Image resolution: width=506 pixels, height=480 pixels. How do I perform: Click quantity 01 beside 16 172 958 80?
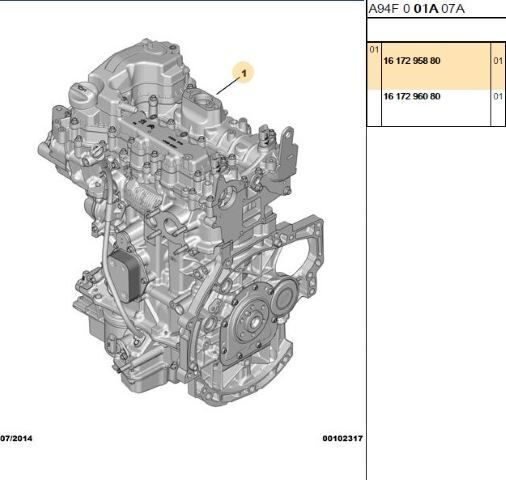(x=498, y=61)
